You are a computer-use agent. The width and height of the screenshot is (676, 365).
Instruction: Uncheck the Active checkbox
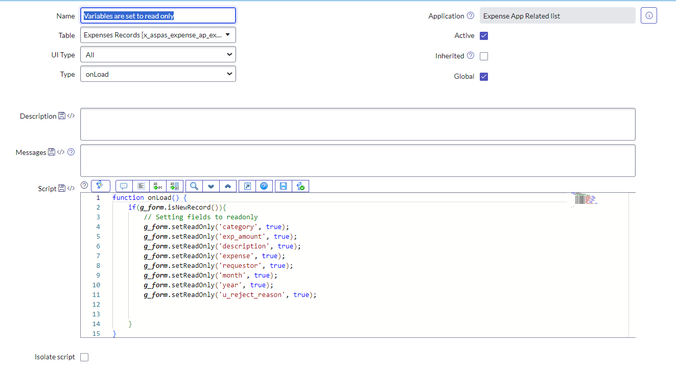[x=484, y=36]
